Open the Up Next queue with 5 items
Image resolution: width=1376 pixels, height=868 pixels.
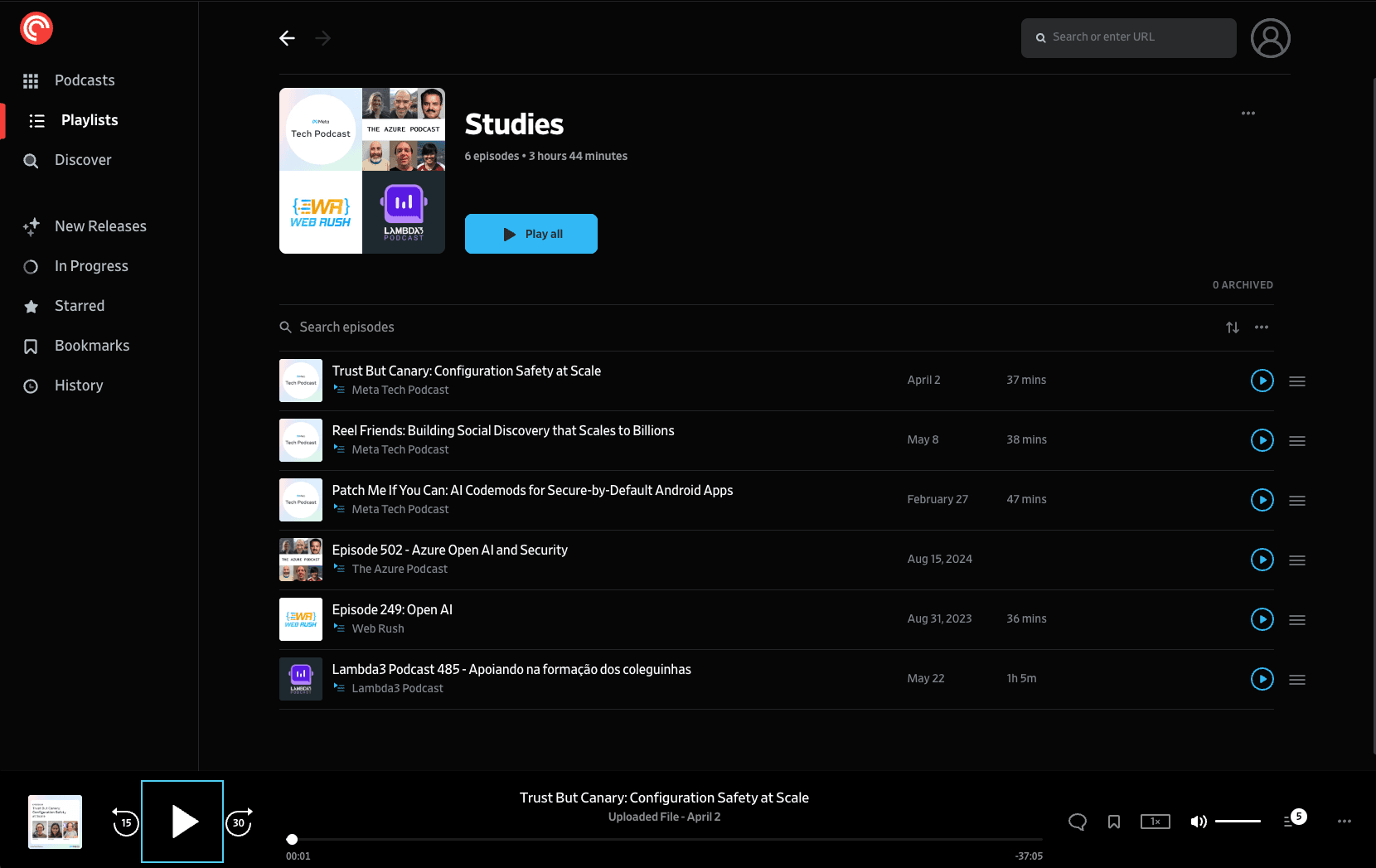1295,819
